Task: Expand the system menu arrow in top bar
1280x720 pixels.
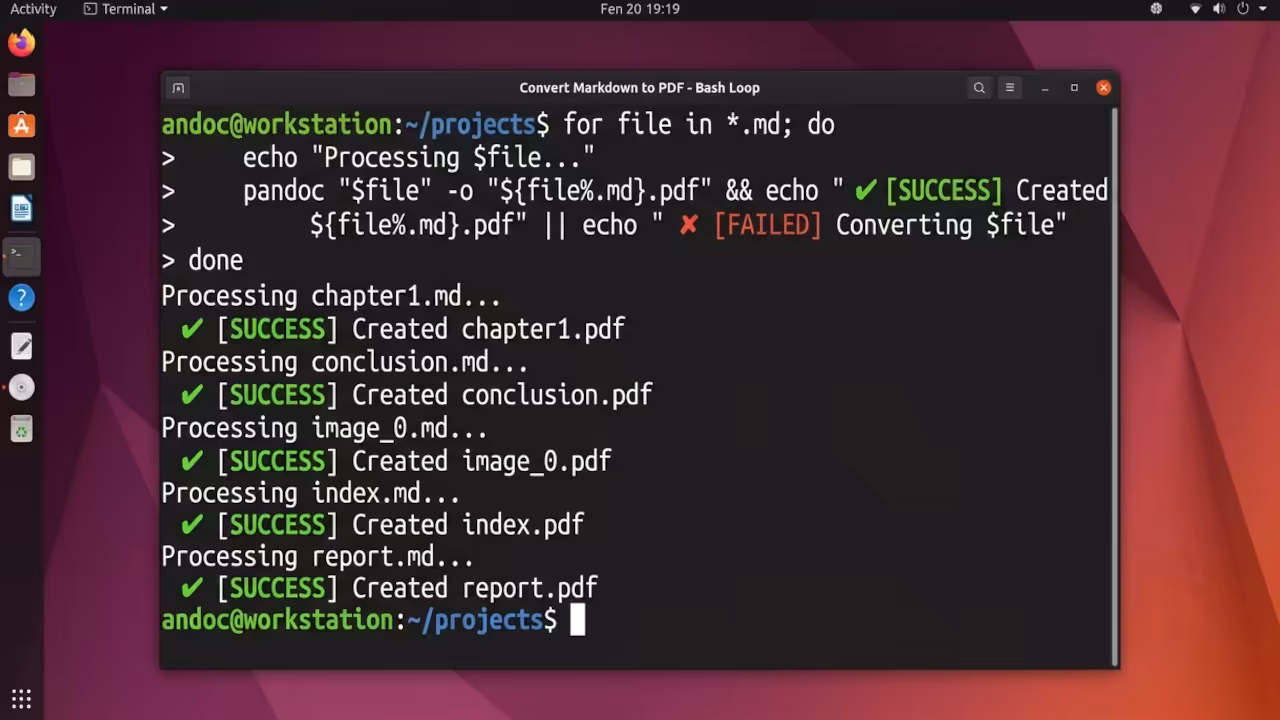Action: (1262, 9)
